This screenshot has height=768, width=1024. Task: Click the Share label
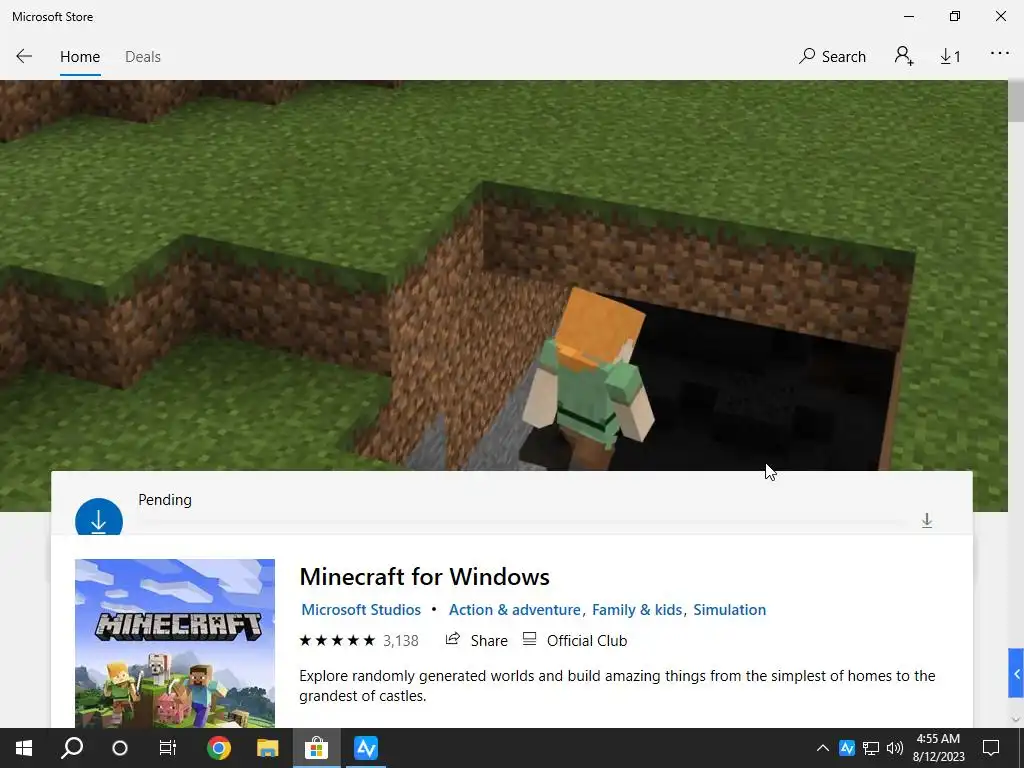pos(489,641)
